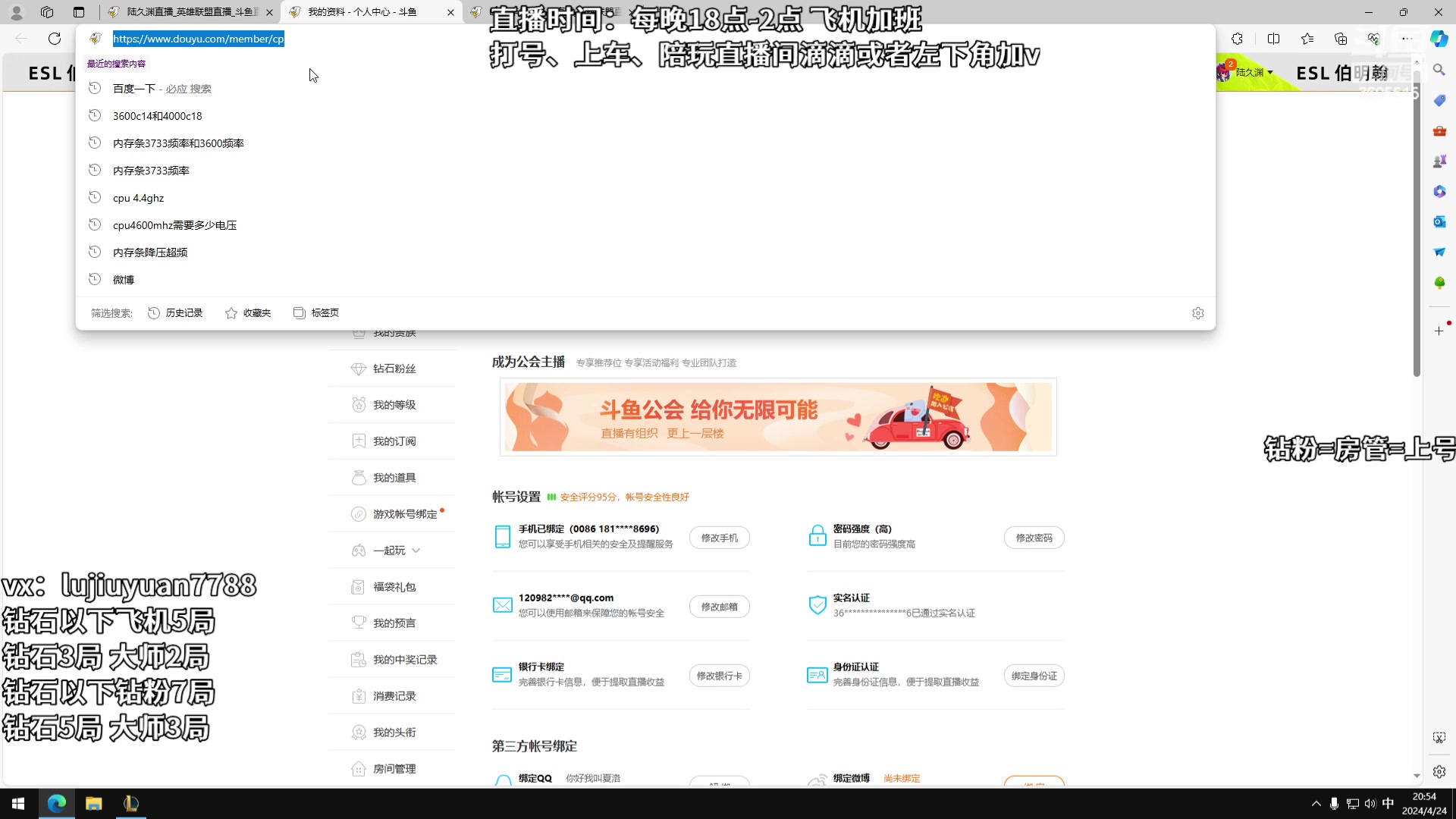Add a sidebar app with plus icon
The image size is (1456, 819).
click(1439, 331)
